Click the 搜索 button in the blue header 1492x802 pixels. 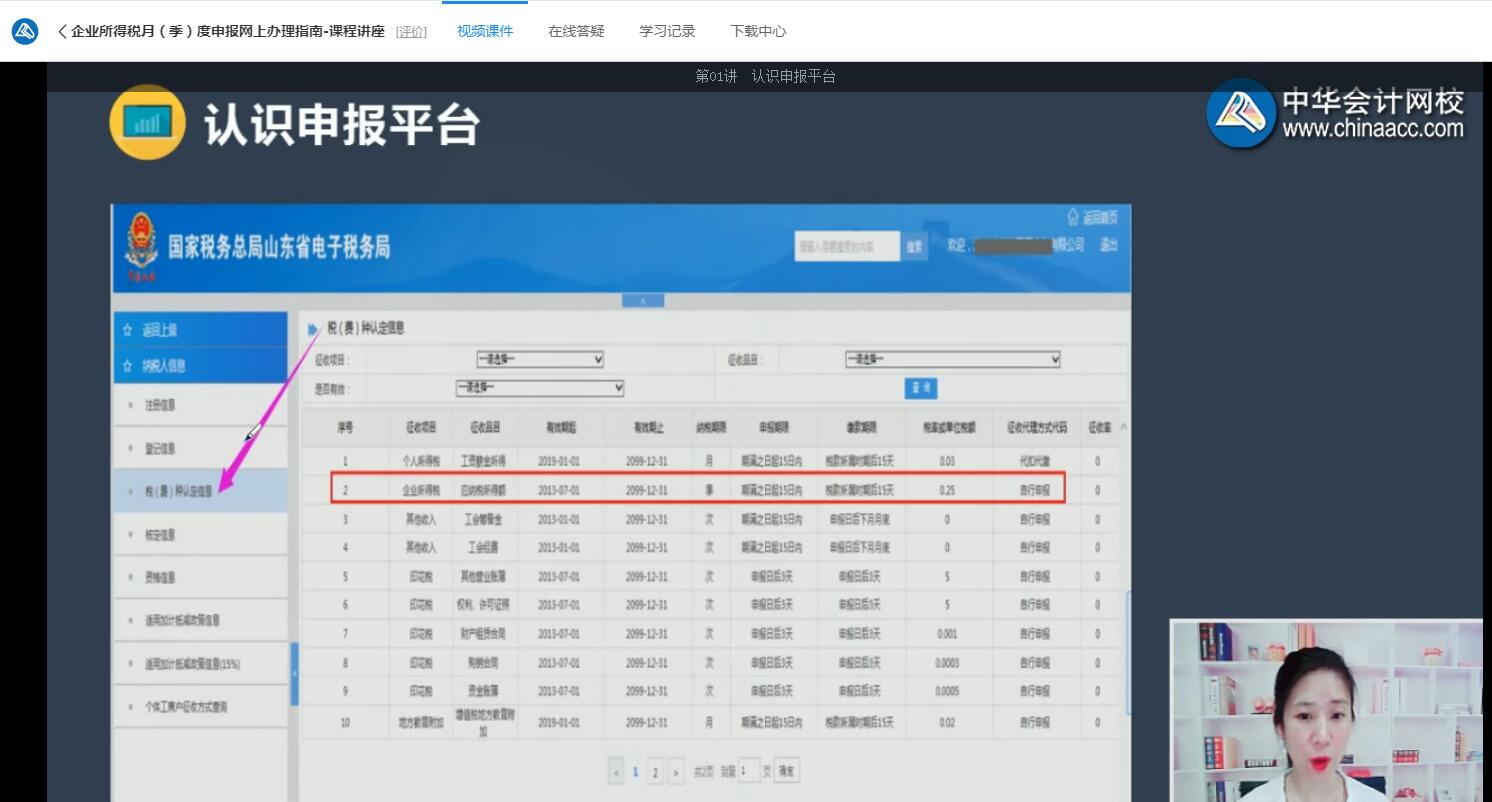[x=914, y=246]
